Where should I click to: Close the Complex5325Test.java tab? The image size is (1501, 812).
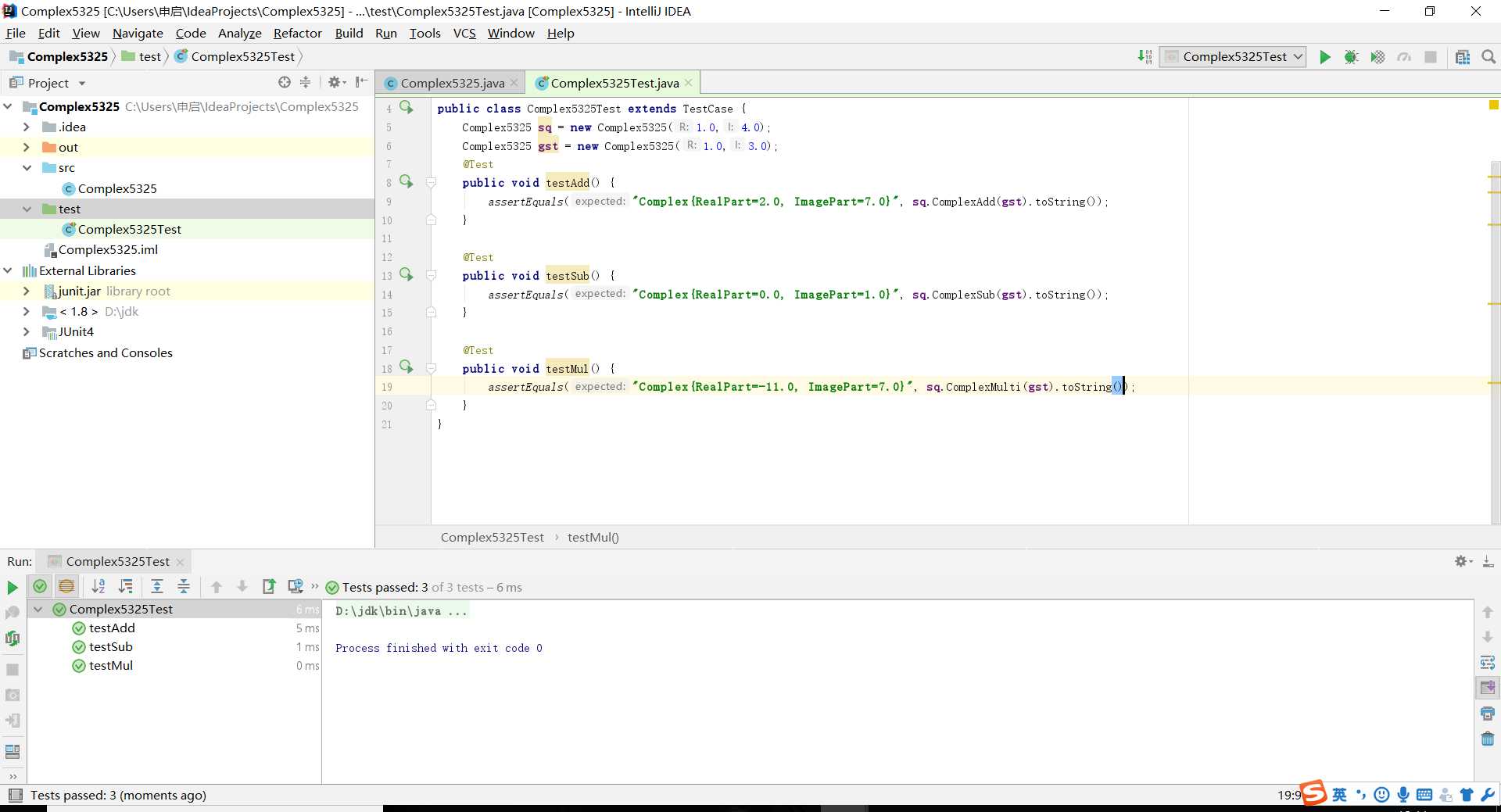point(688,83)
